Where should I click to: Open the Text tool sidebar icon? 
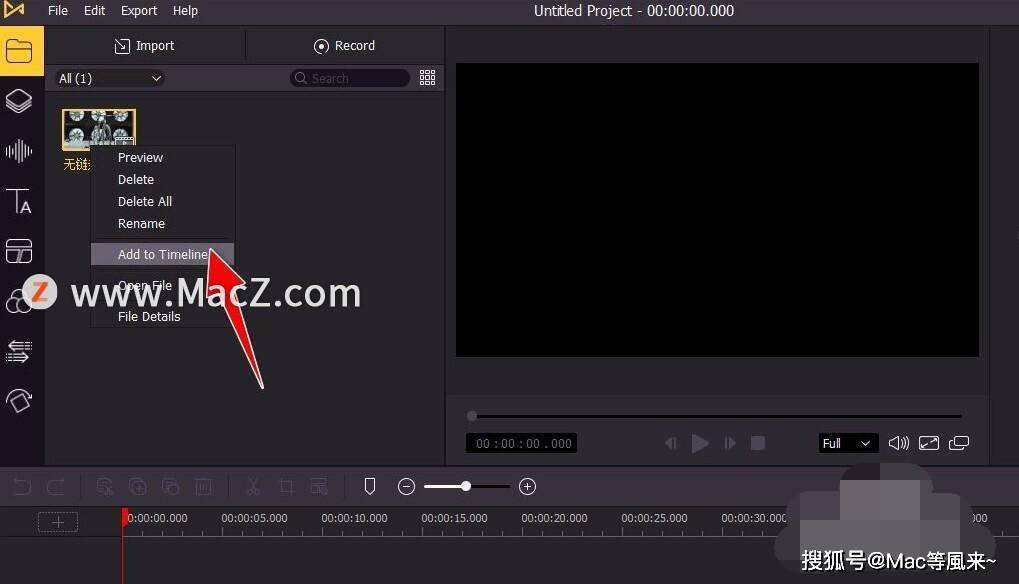coord(19,201)
